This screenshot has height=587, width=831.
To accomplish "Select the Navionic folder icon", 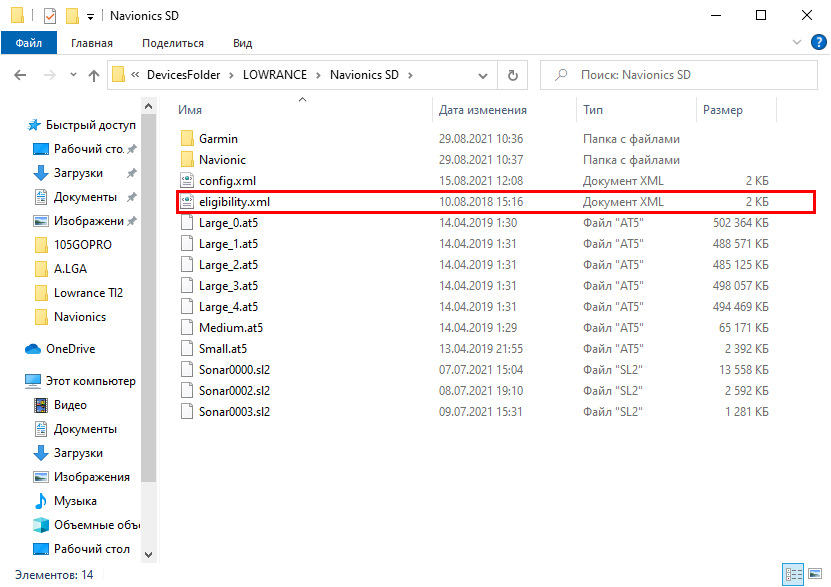I will pos(187,159).
